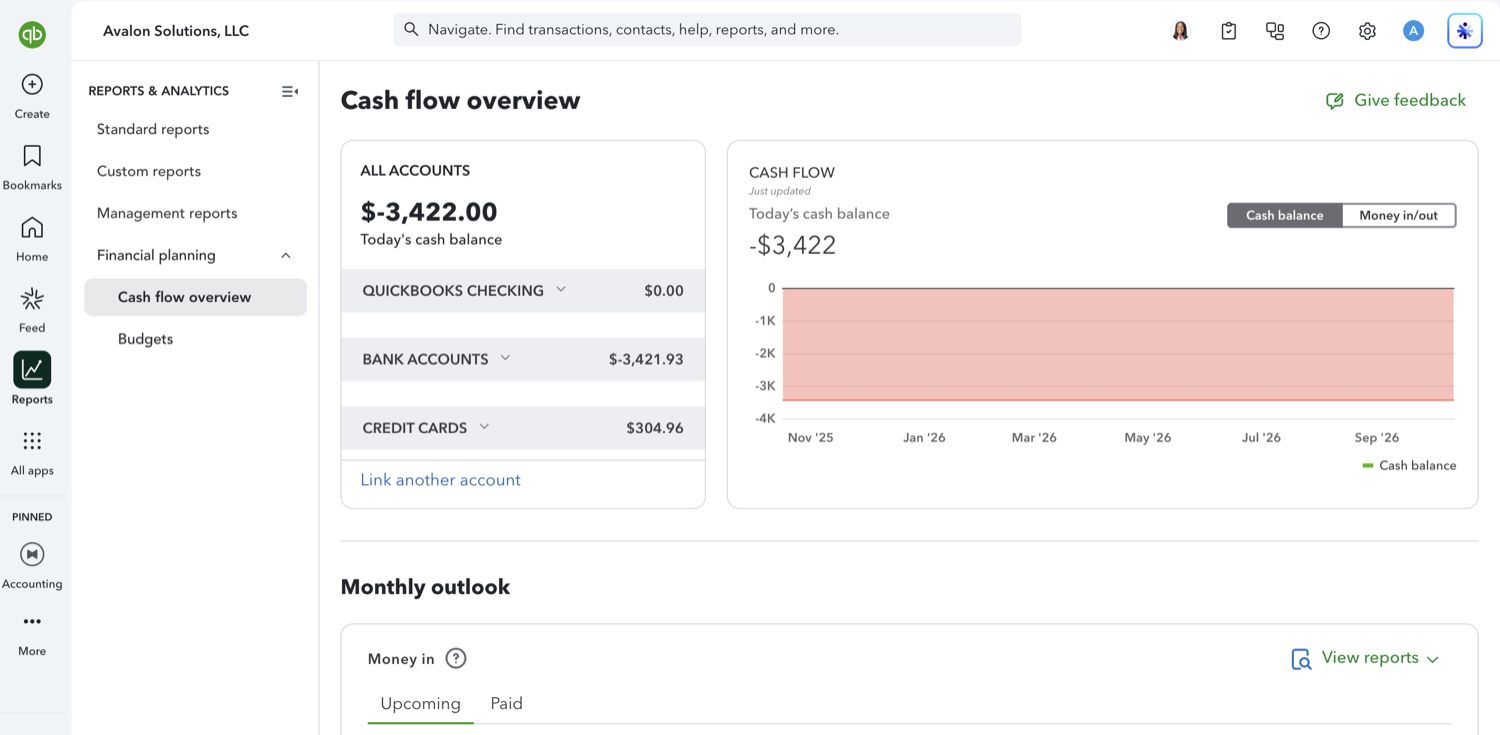The image size is (1500, 735).
Task: Click the View reports magnifier icon
Action: click(x=1301, y=659)
